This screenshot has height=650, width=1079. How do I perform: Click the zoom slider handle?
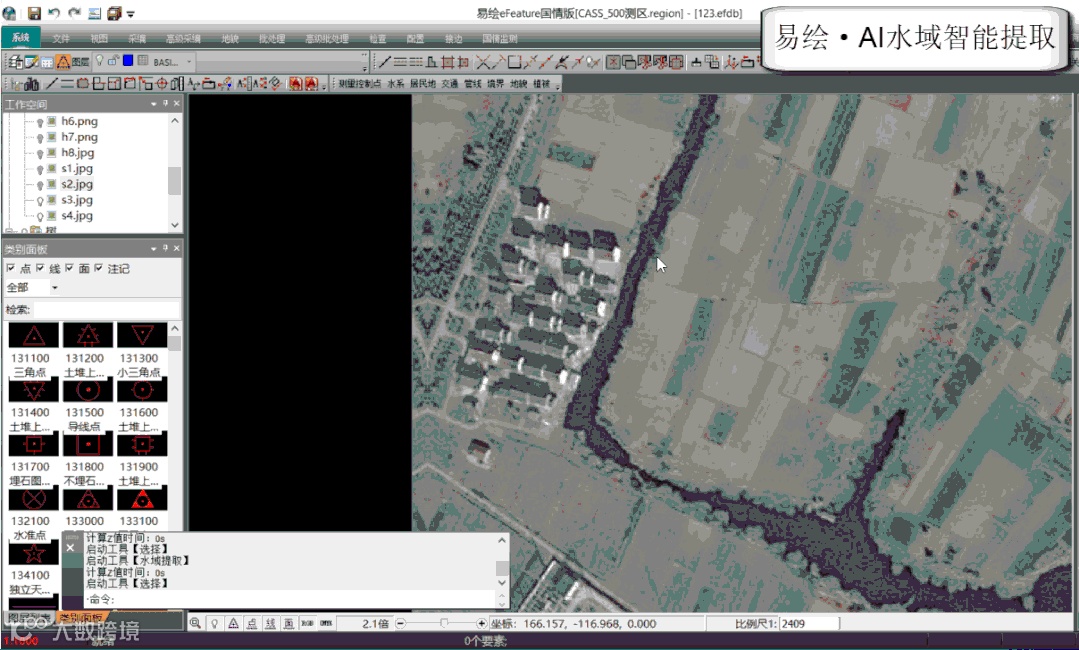pyautogui.click(x=444, y=623)
